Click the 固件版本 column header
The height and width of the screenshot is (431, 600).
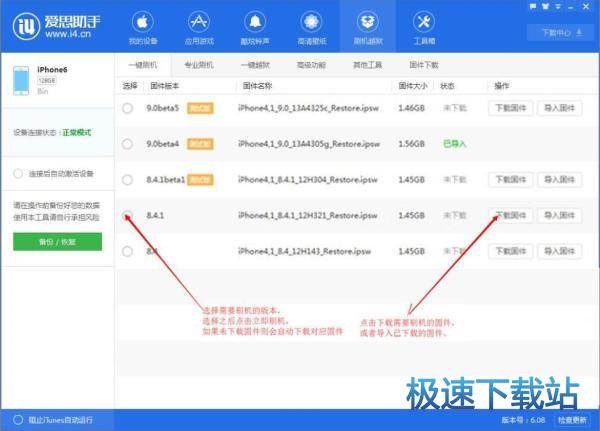pyautogui.click(x=165, y=86)
